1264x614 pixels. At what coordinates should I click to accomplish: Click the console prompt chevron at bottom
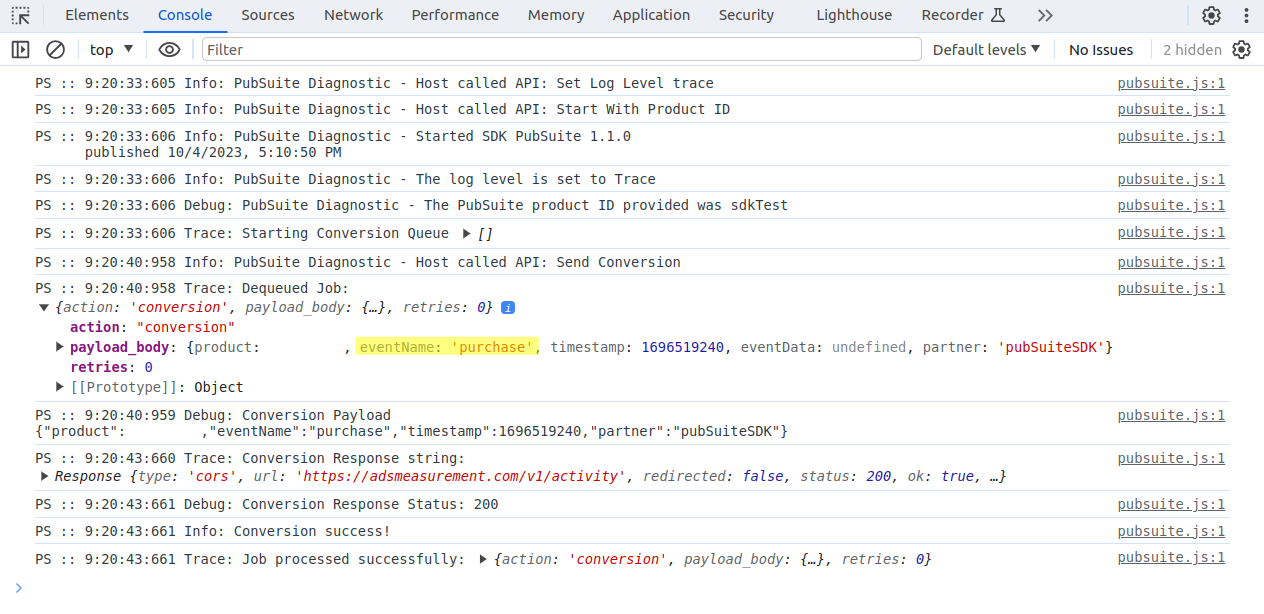click(x=18, y=587)
